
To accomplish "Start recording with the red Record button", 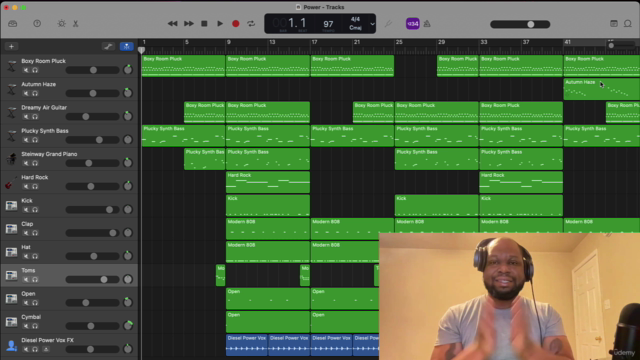I will [236, 24].
